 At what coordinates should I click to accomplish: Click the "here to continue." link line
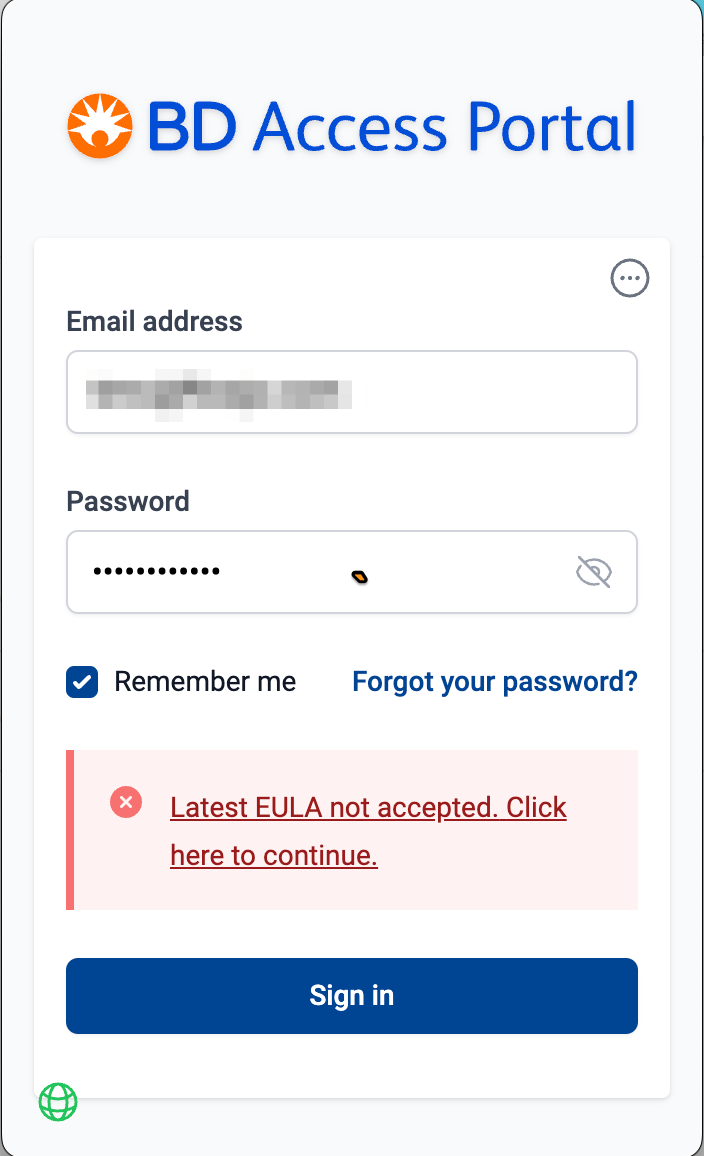click(x=274, y=856)
